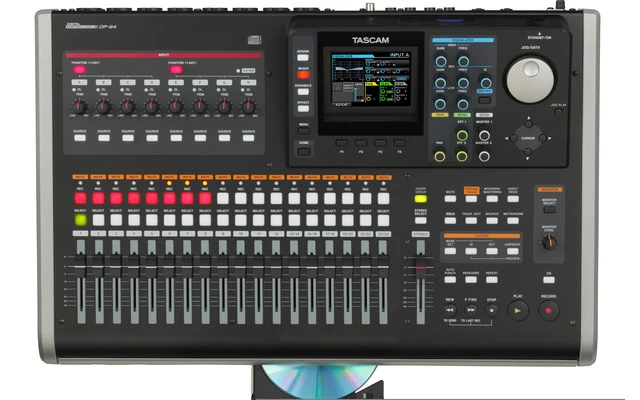Screen dimensions: 640x400
Task: Grab the yellow PAN knob
Action: pos(440,156)
